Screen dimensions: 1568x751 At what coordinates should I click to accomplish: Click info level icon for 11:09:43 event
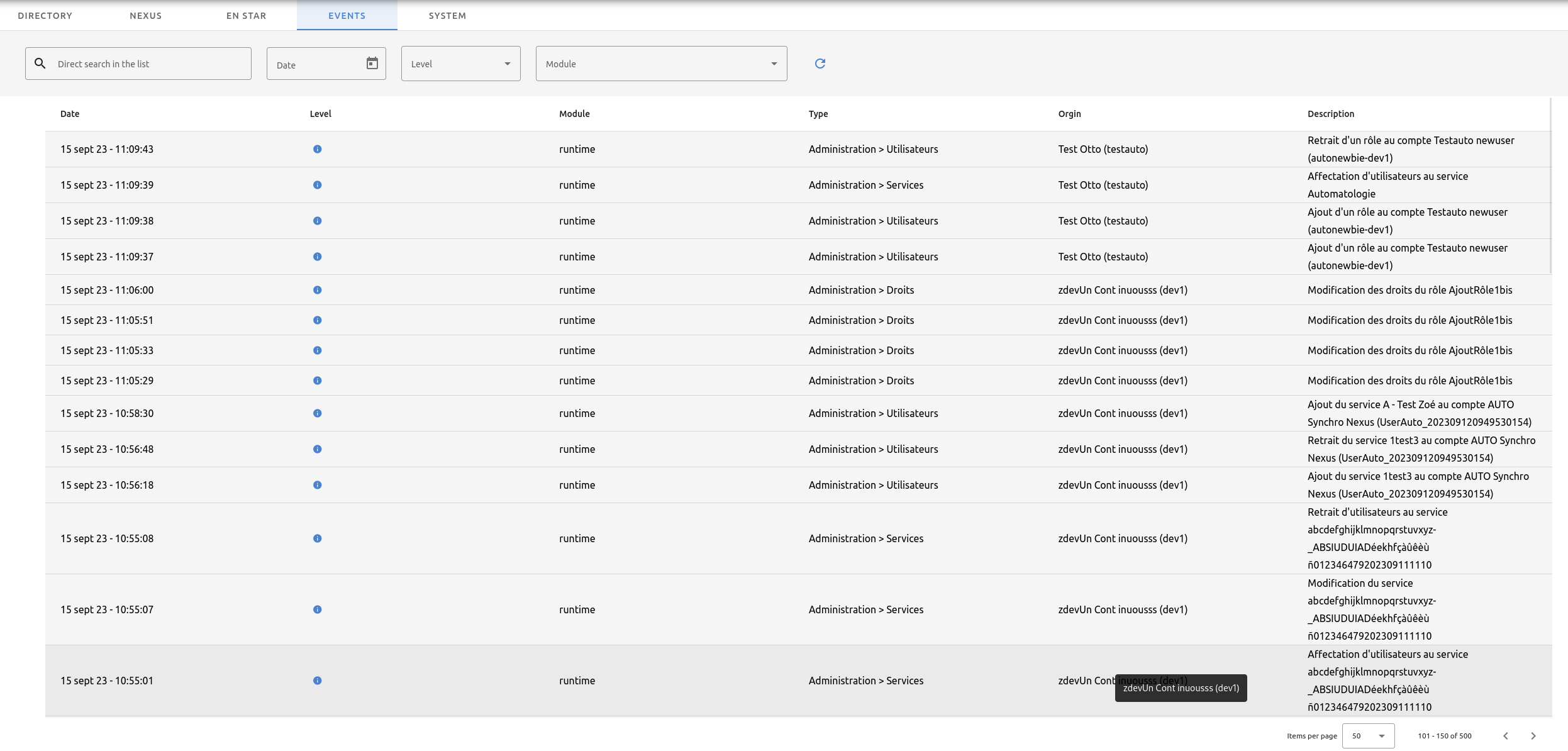click(318, 149)
